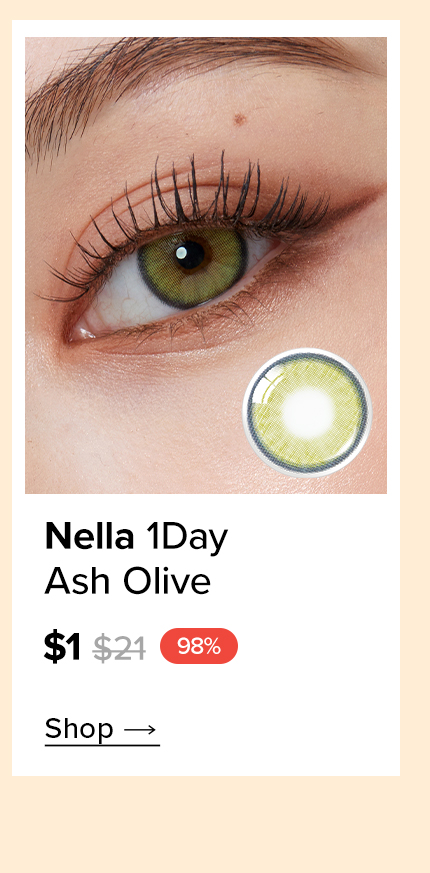
Task: Click the $1 sale price
Action: tap(62, 648)
